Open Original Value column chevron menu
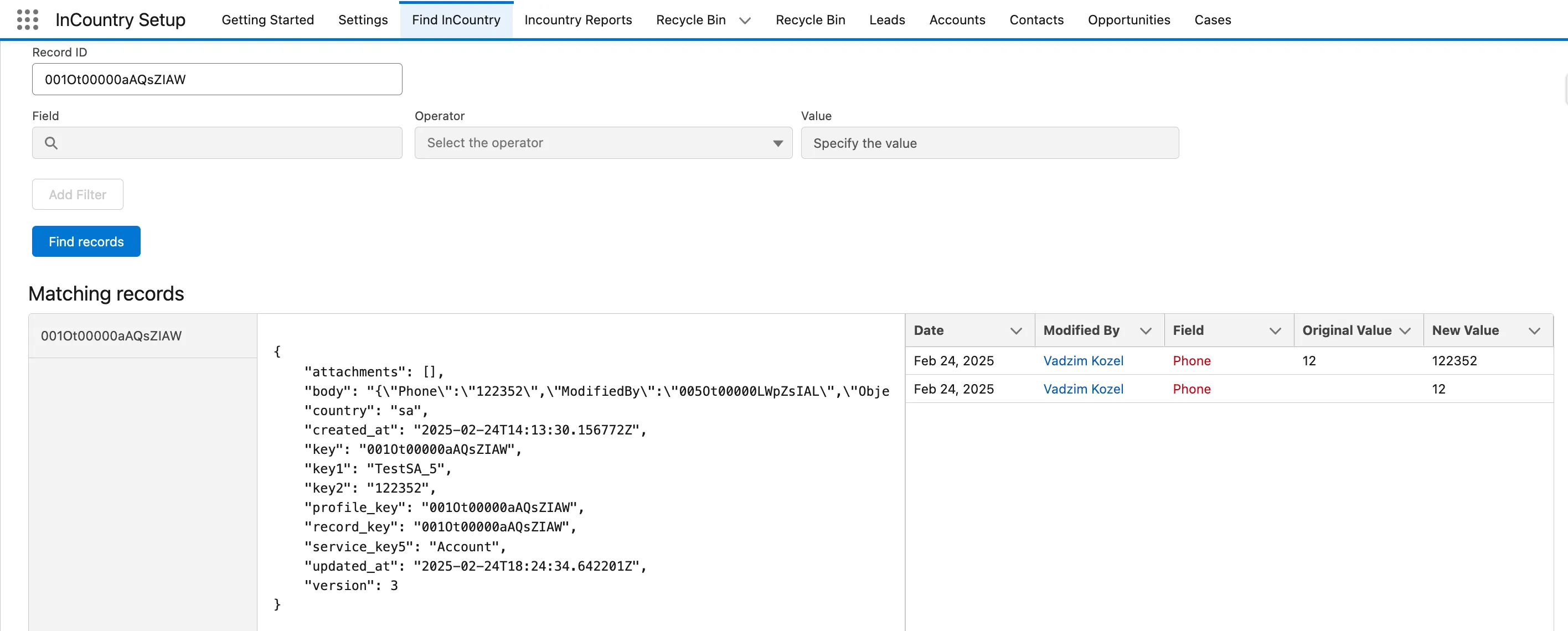The image size is (1568, 631). tap(1404, 331)
